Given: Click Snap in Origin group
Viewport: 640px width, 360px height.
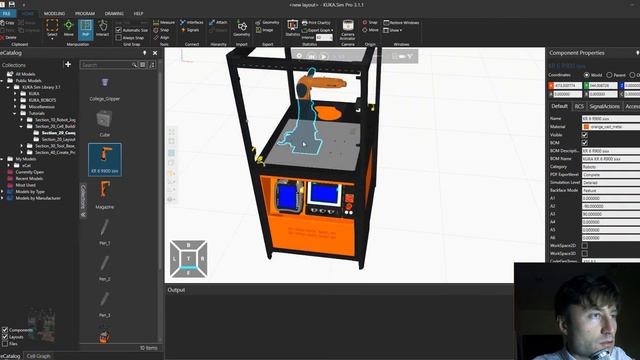Looking at the screenshot, I should [370, 22].
